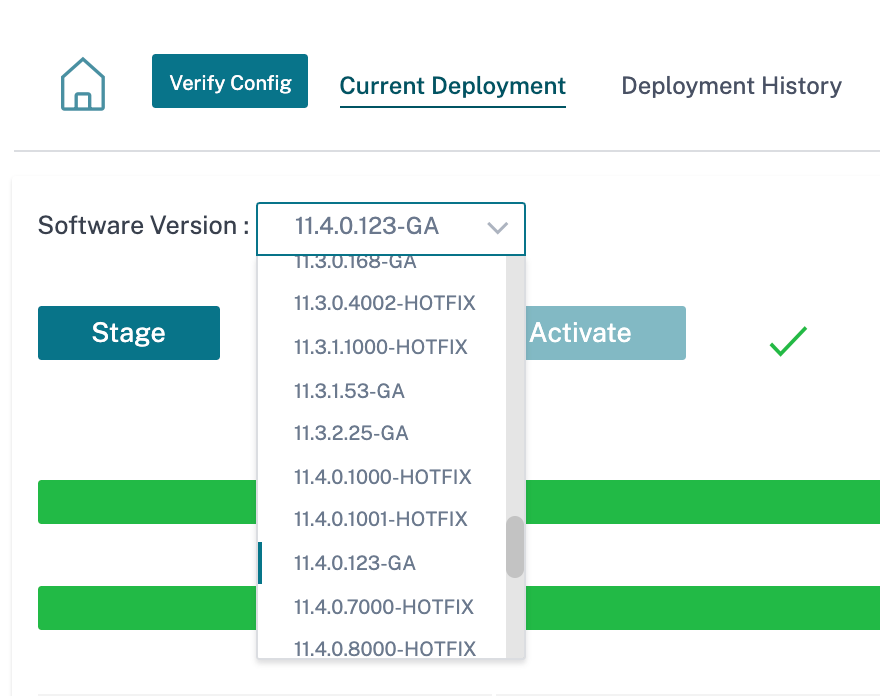The image size is (880, 696).
Task: Go to the home page icon
Action: pos(83,84)
